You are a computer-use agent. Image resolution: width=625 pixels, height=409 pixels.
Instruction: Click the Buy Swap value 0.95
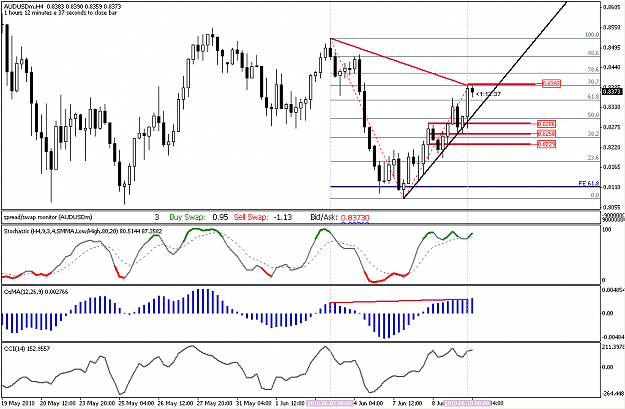point(220,217)
